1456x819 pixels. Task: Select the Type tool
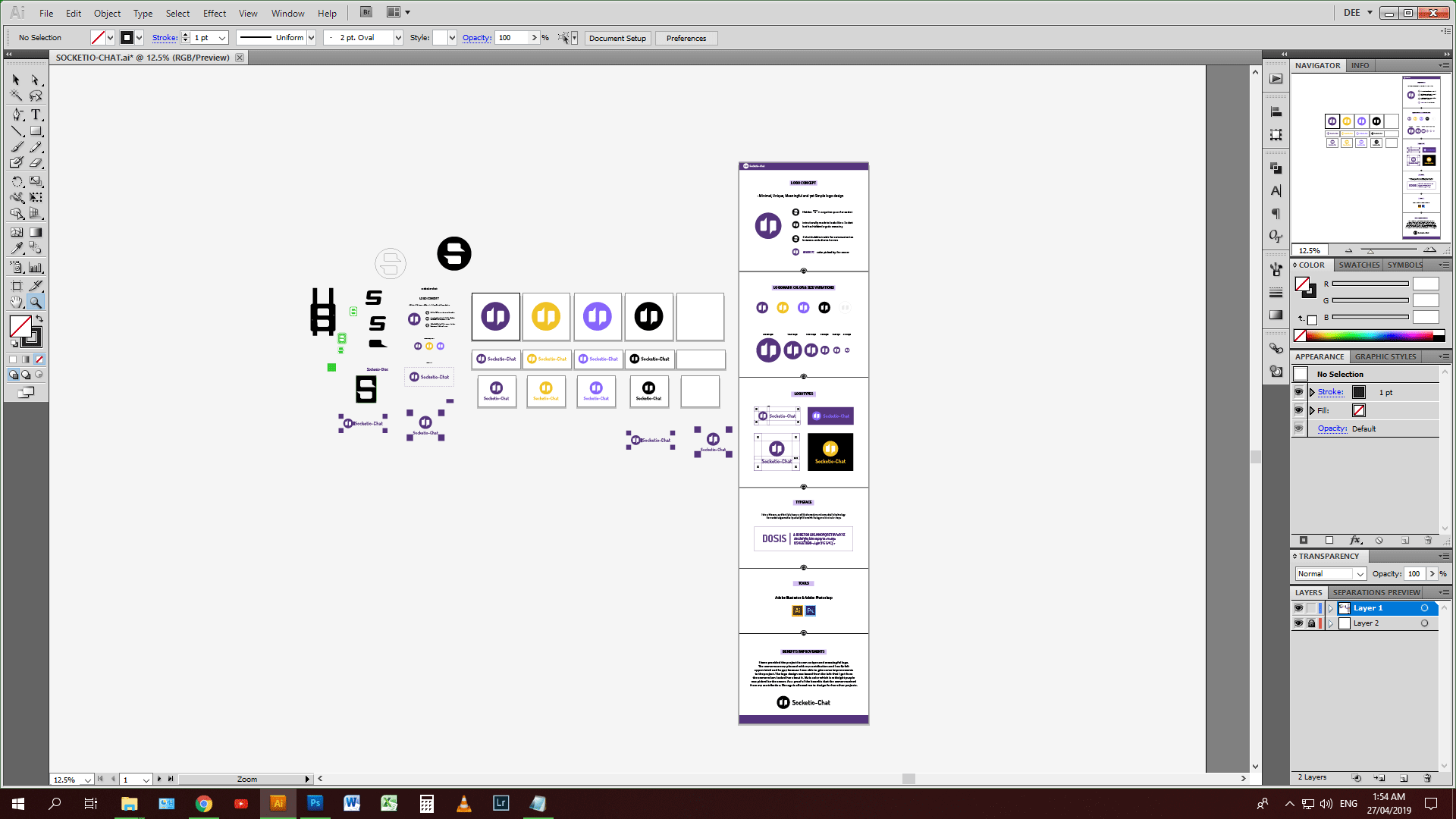click(x=36, y=115)
